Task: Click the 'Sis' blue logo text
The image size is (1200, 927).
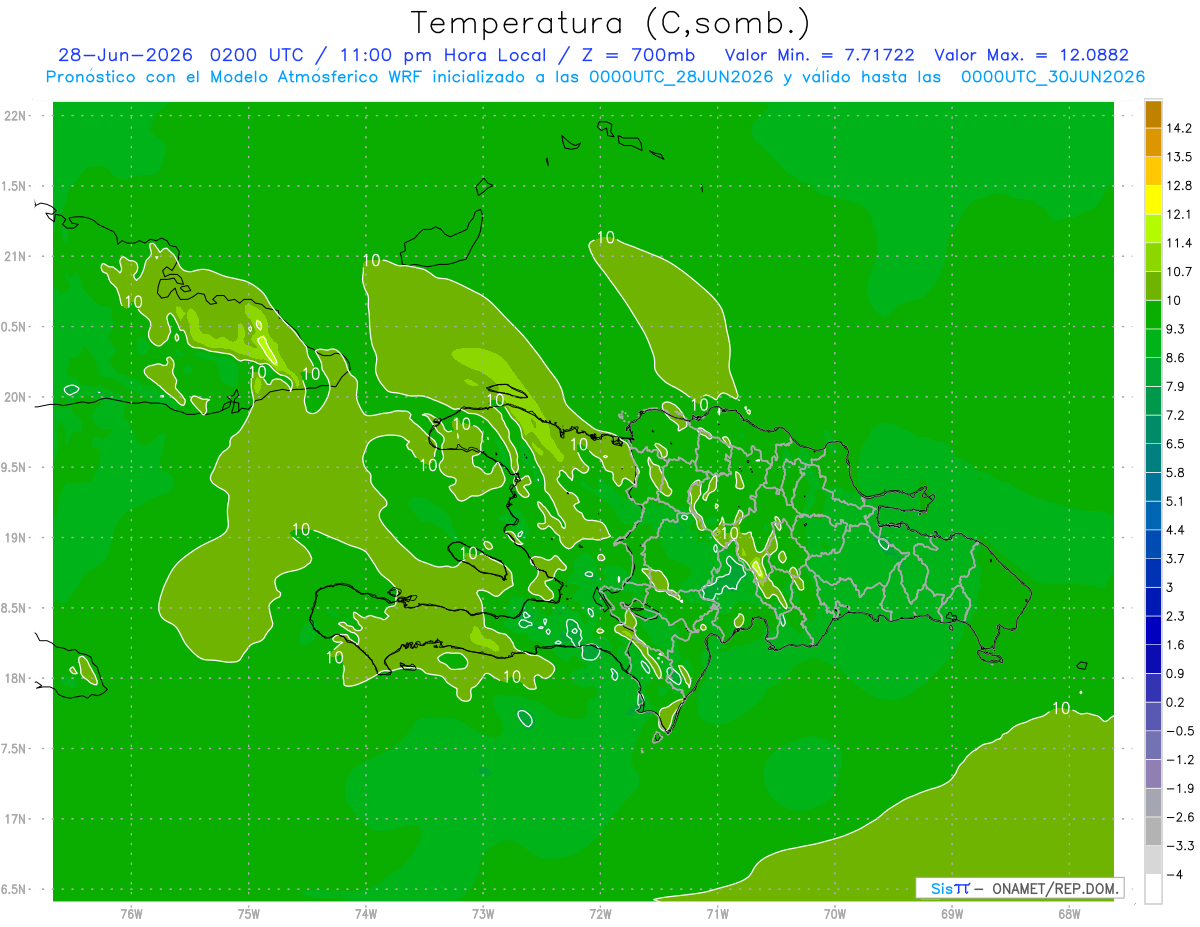Action: click(x=942, y=888)
